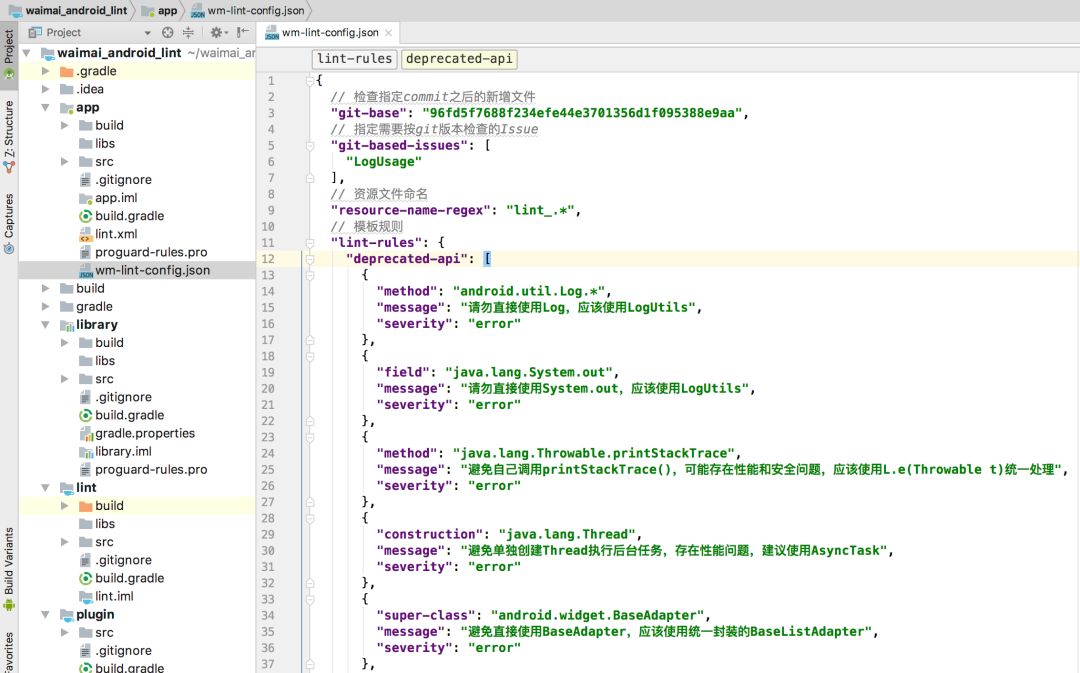Click the Scroll from Source crosshair icon

pos(168,31)
